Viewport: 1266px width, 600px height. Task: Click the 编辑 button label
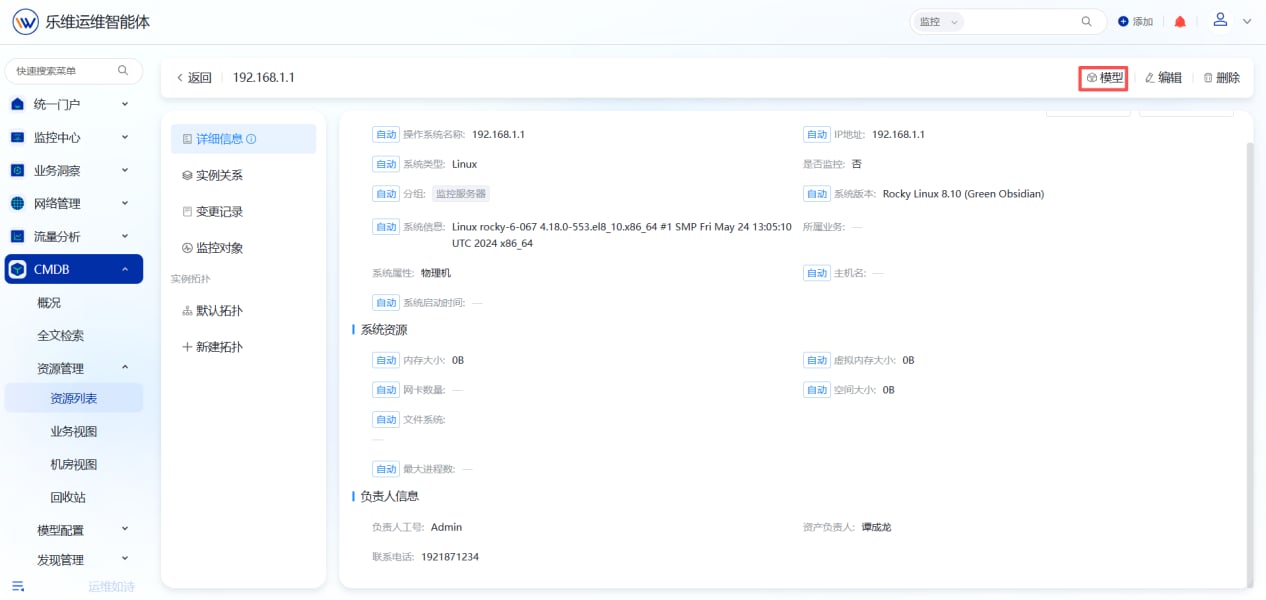point(1170,78)
